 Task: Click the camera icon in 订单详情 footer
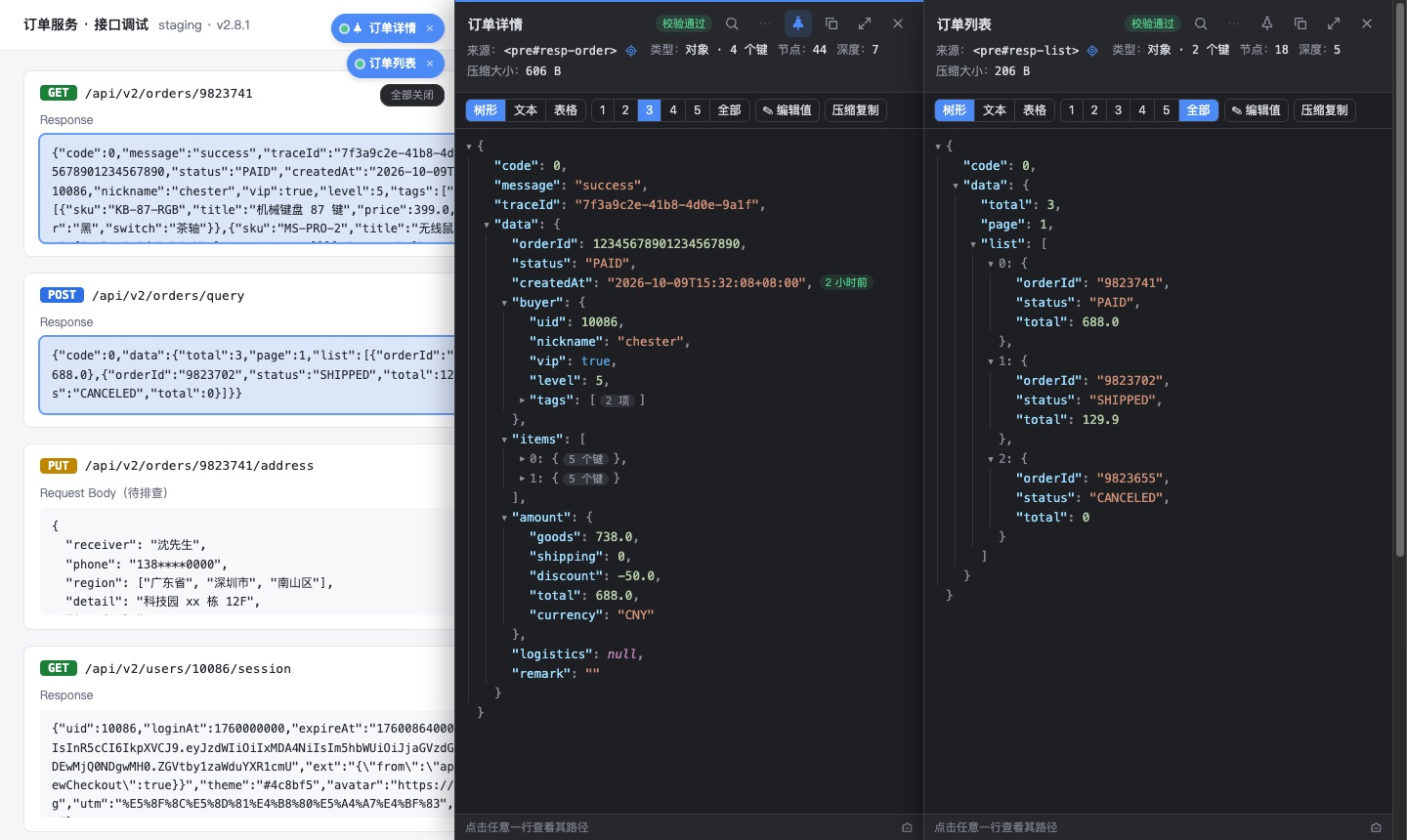(x=907, y=827)
